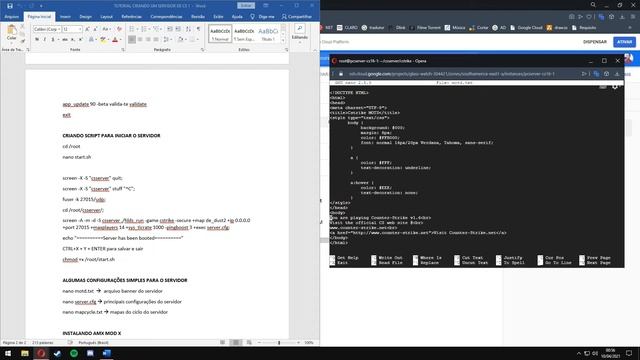Select the Título 1 style
This screenshot has width=640, height=360.
[x=268, y=33]
